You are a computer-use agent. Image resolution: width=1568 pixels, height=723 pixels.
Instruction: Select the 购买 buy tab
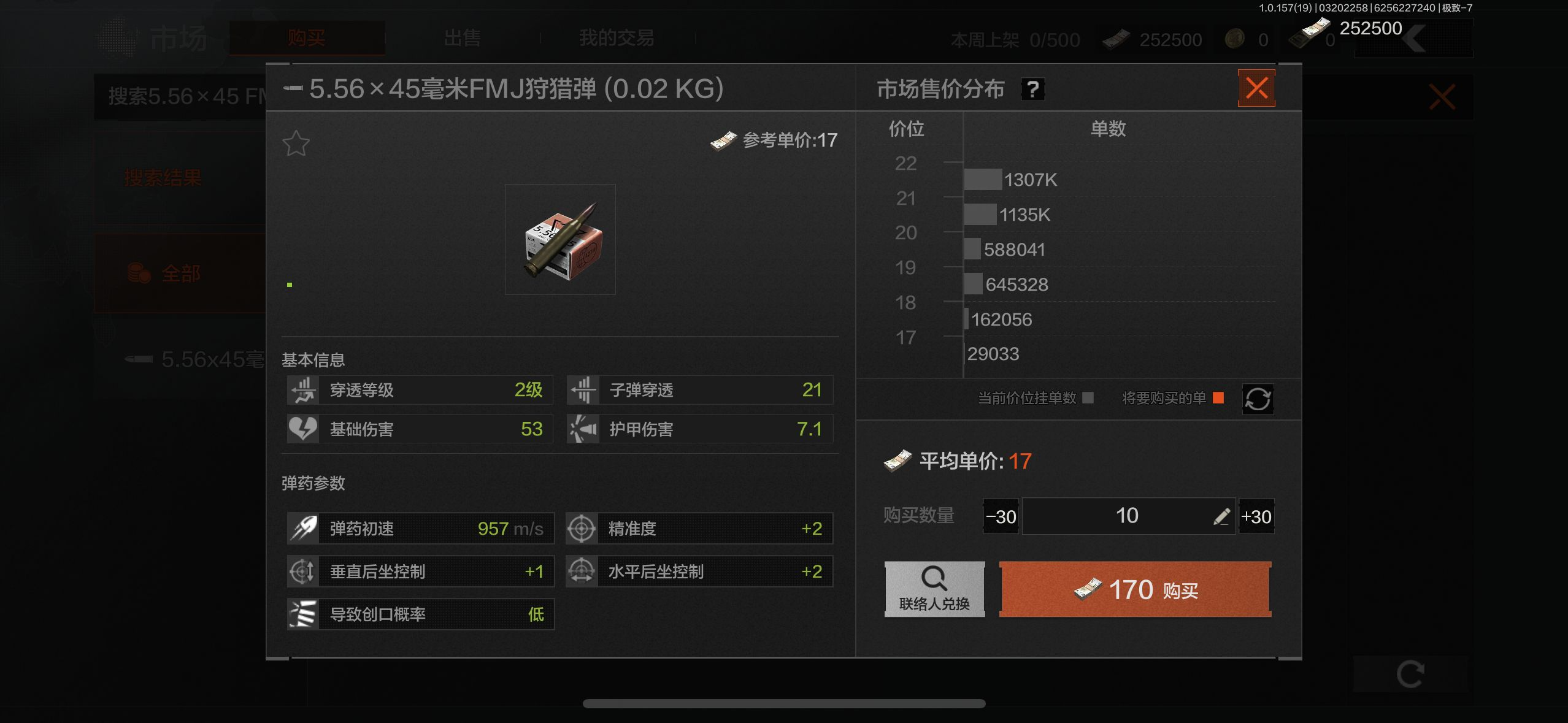click(307, 38)
